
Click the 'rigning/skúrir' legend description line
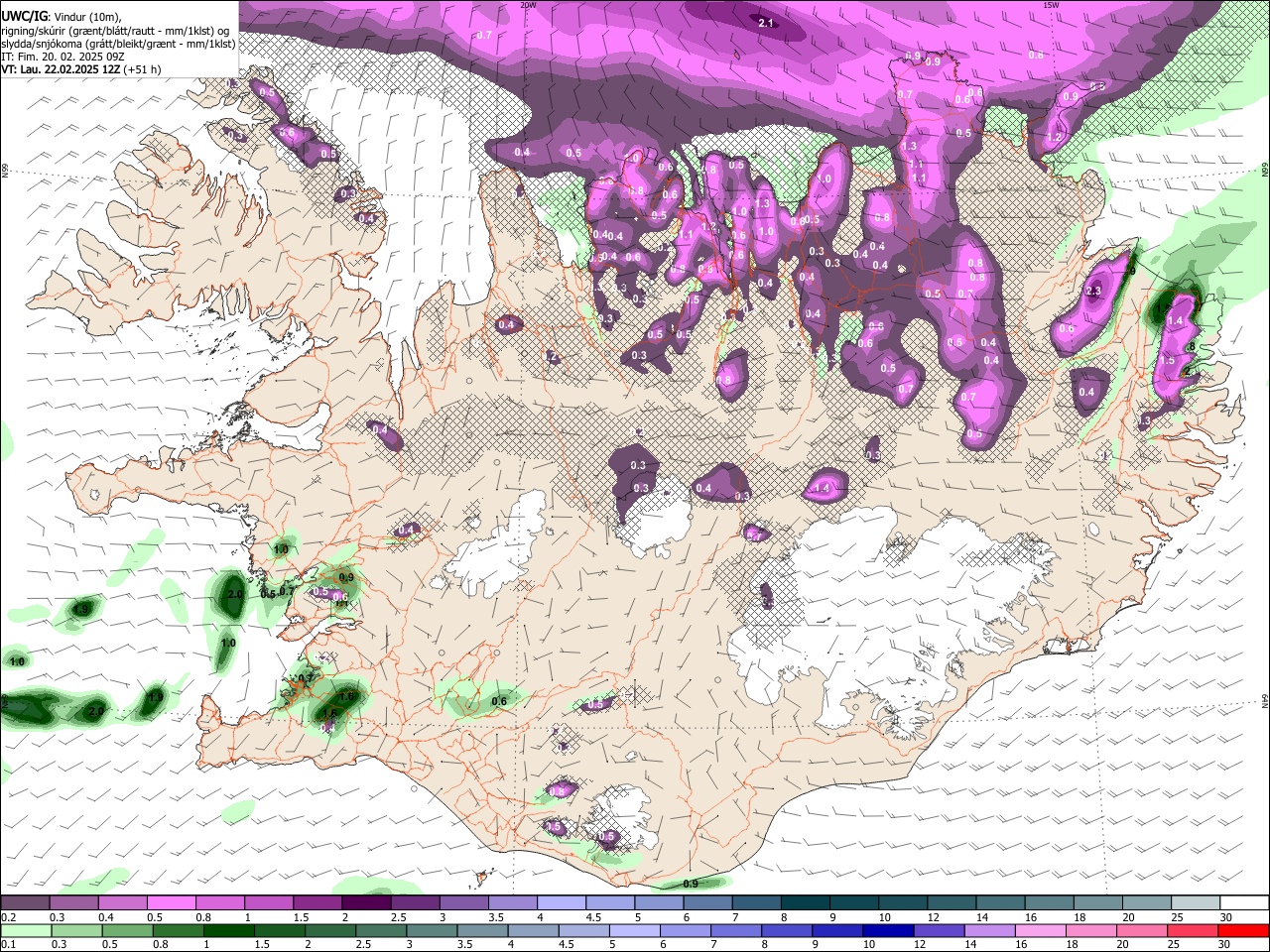[x=117, y=30]
